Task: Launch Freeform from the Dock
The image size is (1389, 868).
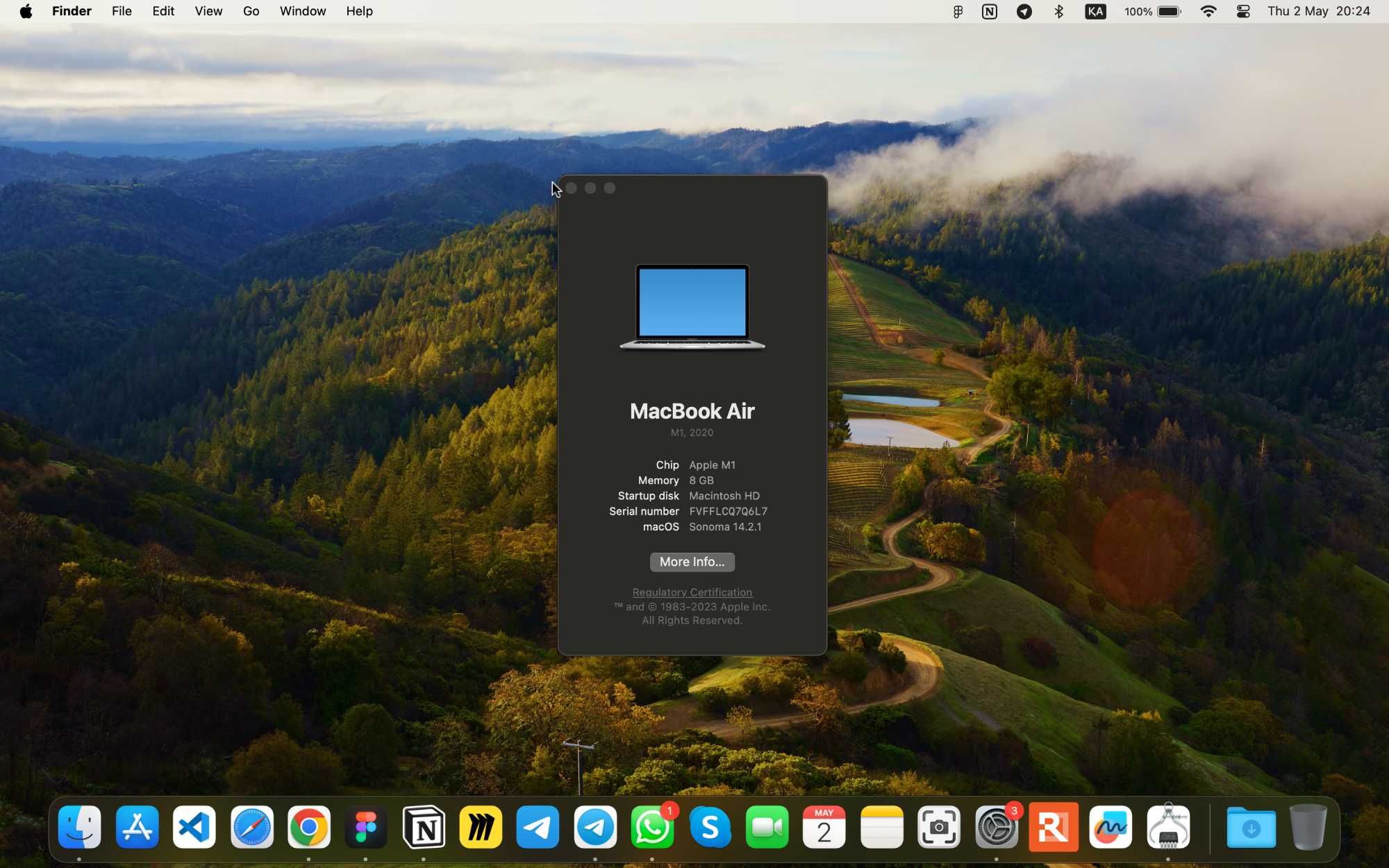Action: click(1111, 827)
